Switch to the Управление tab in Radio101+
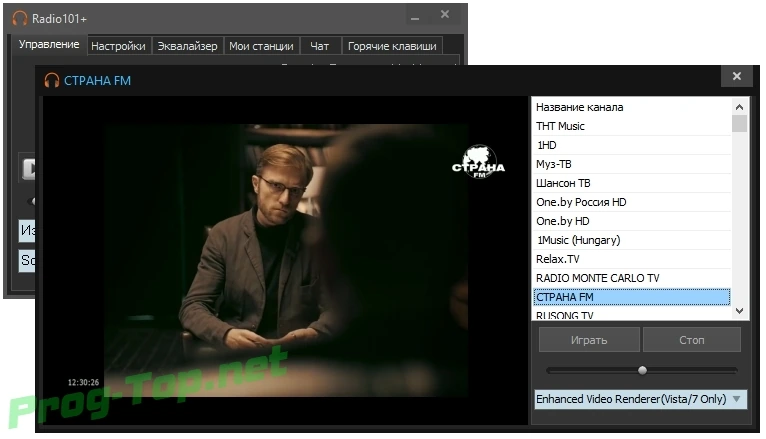Screen dimensions: 766x439 pyautogui.click(x=48, y=44)
